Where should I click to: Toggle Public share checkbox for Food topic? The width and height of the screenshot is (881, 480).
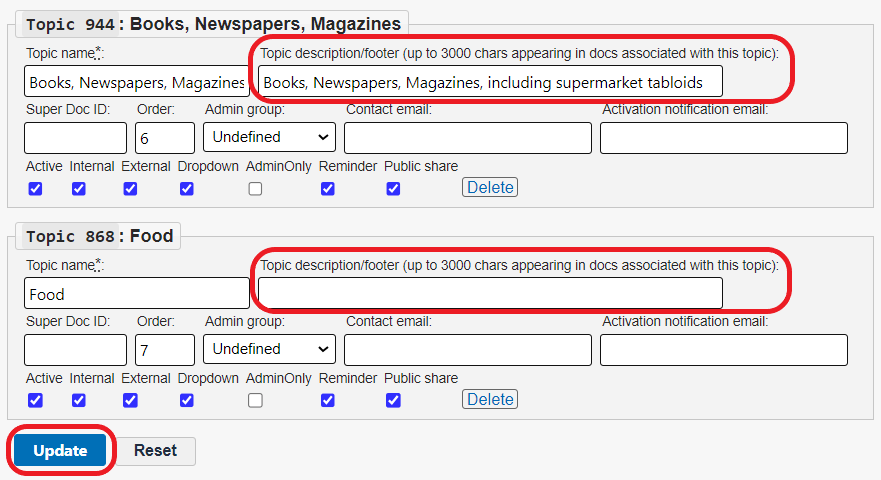coord(393,400)
